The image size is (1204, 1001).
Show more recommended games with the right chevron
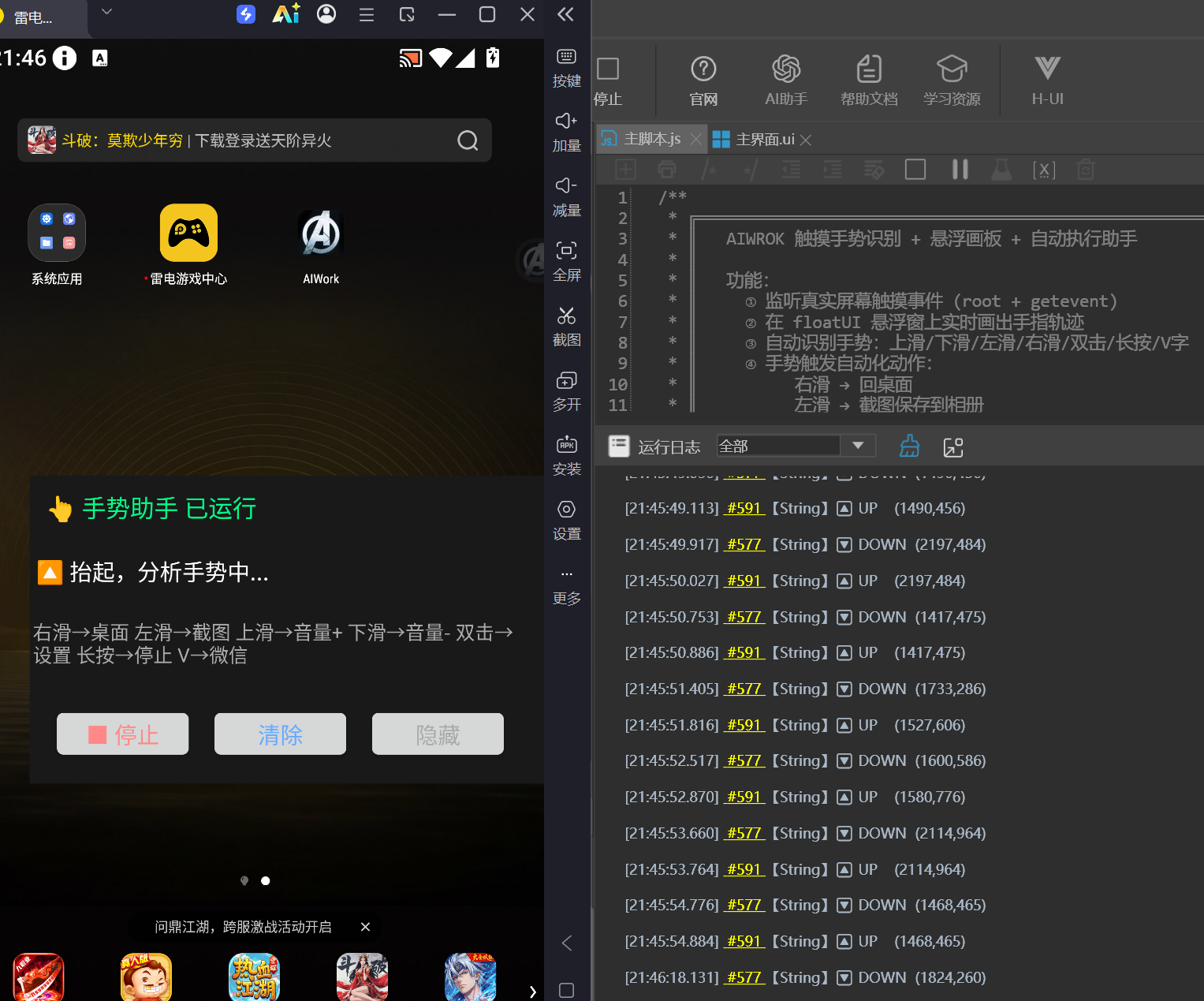point(533,992)
